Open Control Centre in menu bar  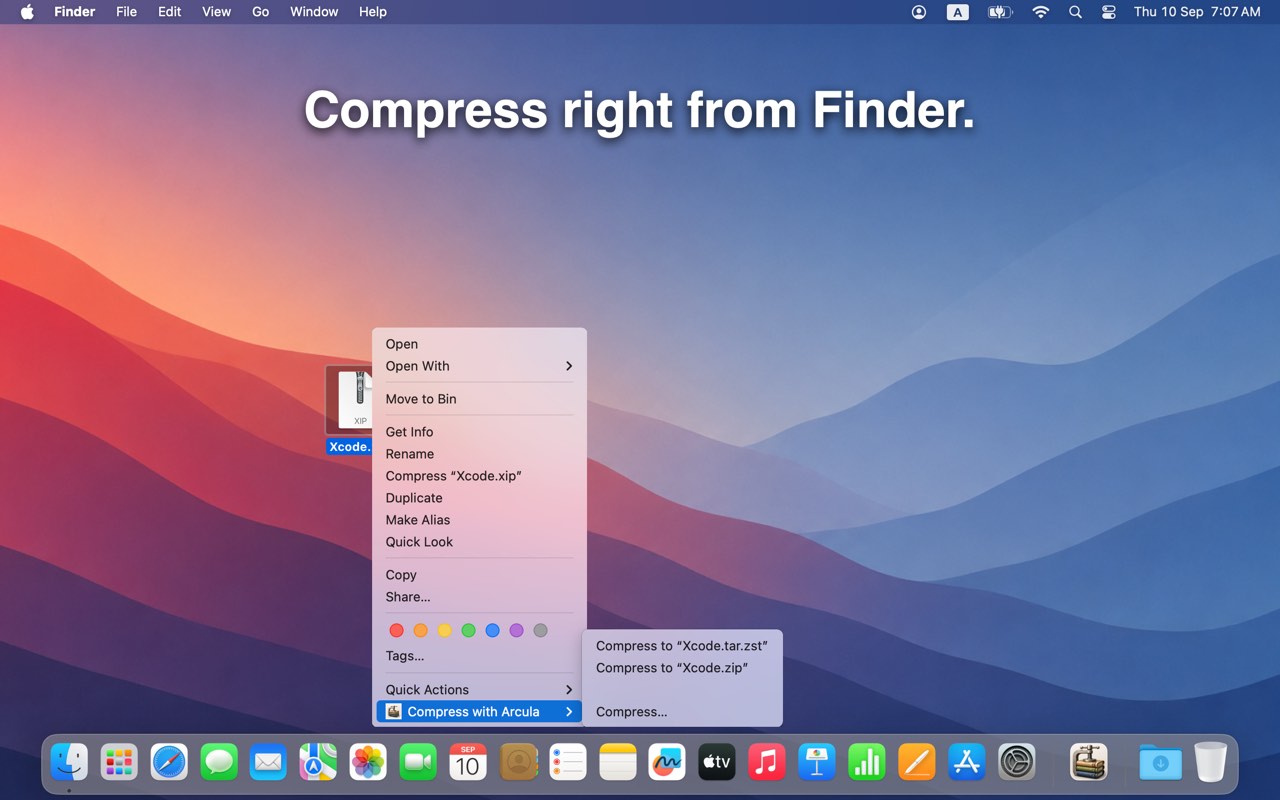click(x=1108, y=12)
